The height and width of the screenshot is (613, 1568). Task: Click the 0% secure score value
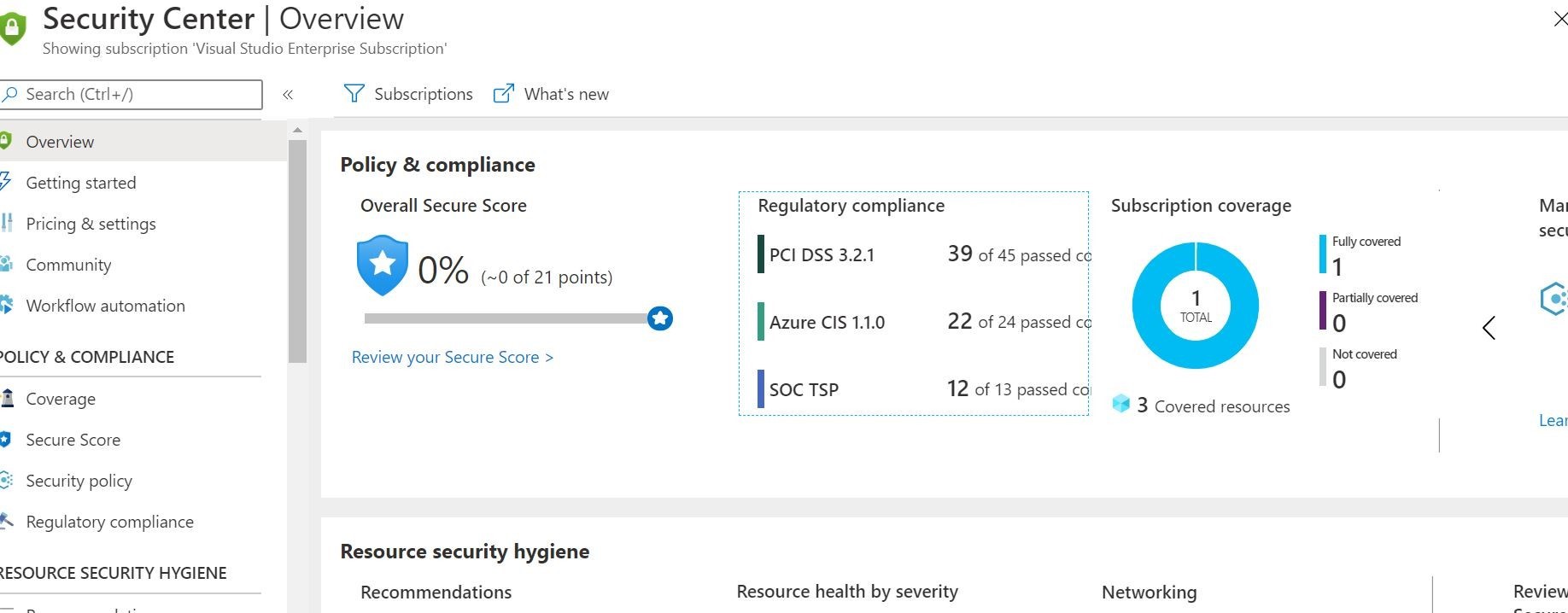click(x=443, y=271)
